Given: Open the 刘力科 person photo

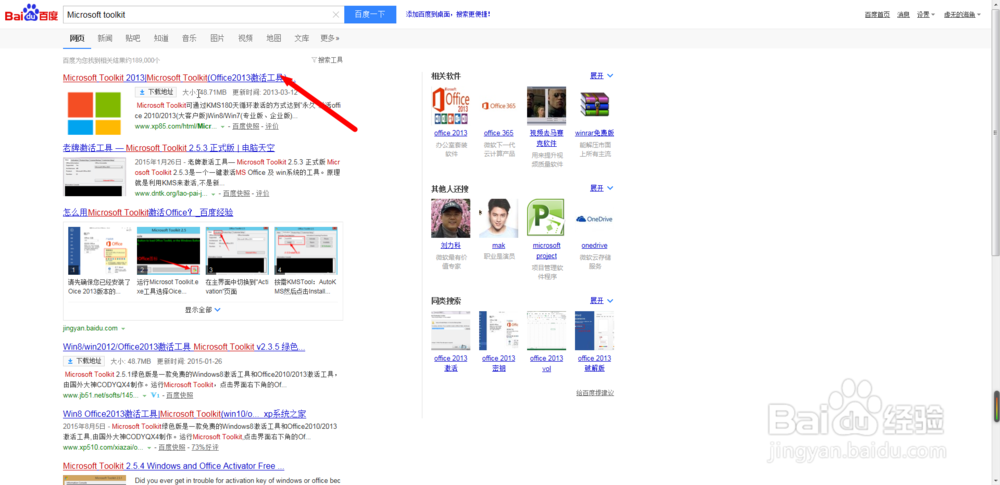Looking at the screenshot, I should pos(450,218).
